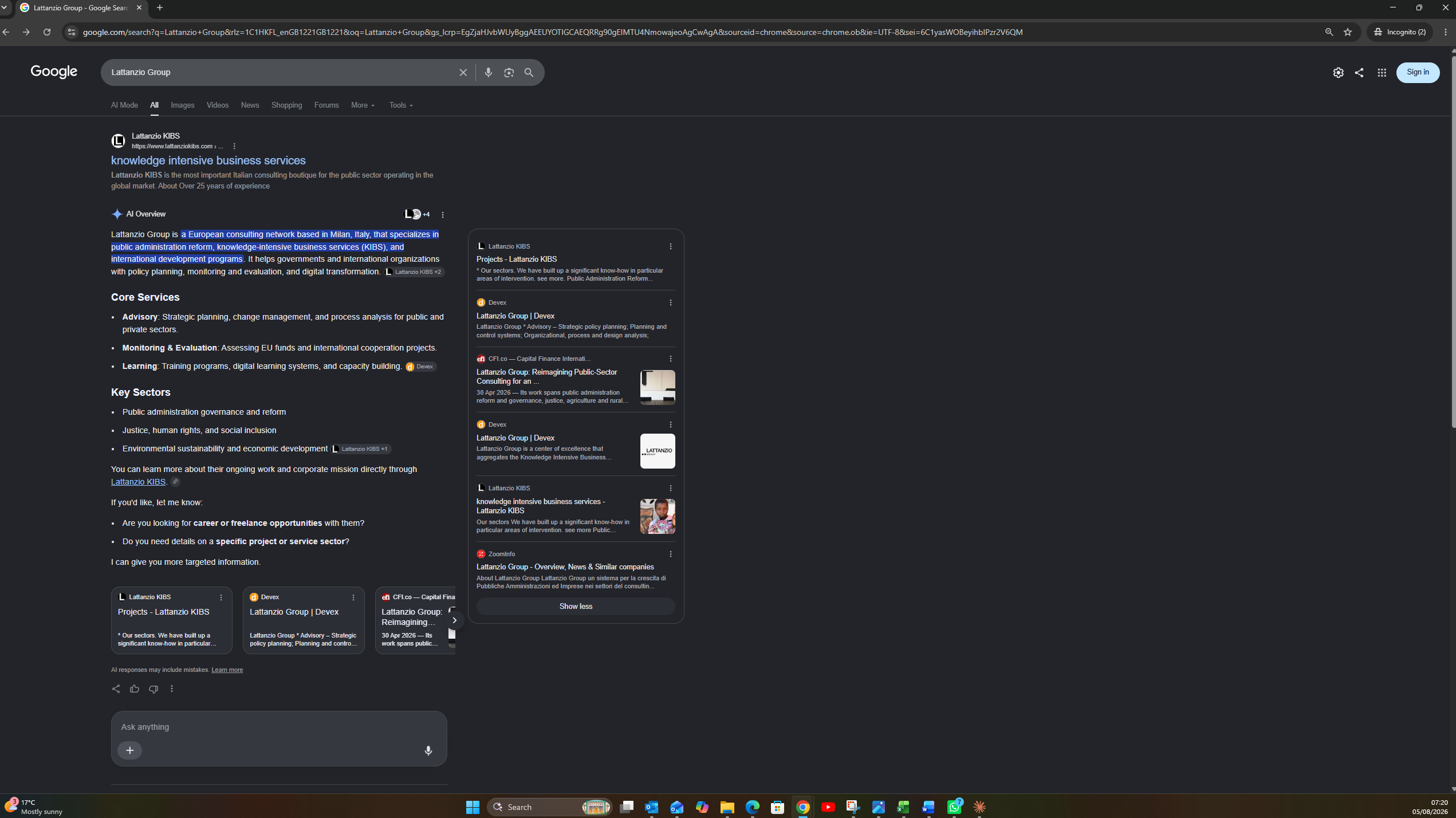Expand the +4 sources stack
Screen dimensions: 1456x818
[x=417, y=214]
